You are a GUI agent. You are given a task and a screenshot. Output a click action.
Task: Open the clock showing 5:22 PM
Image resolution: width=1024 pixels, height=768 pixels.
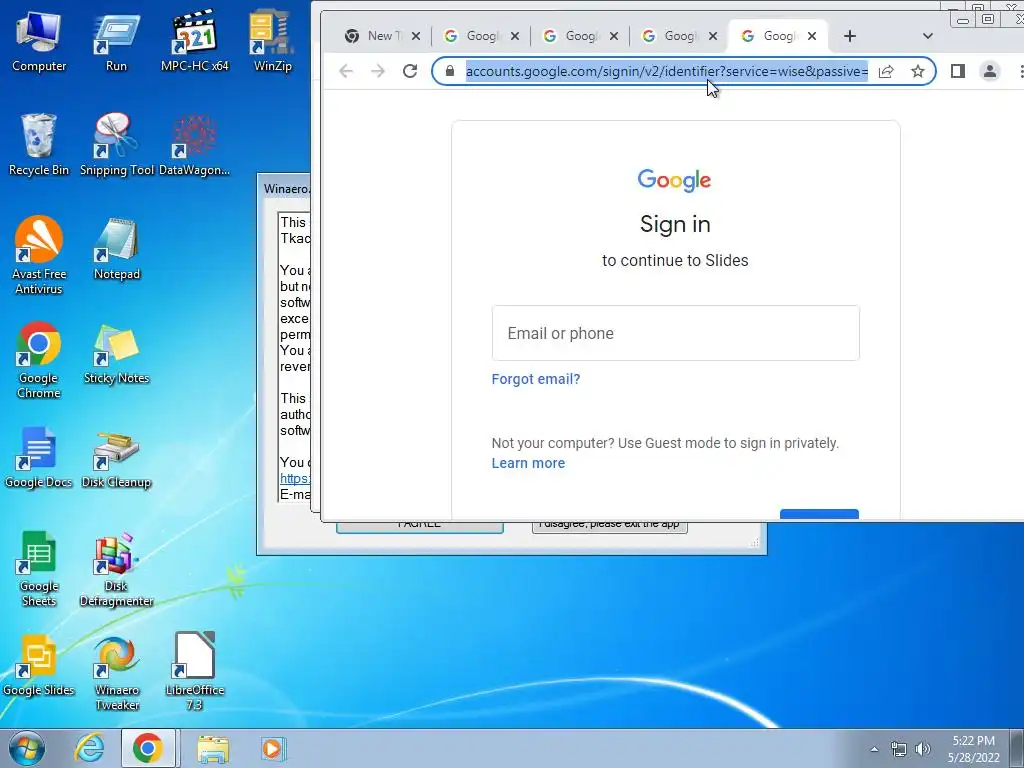pyautogui.click(x=974, y=749)
